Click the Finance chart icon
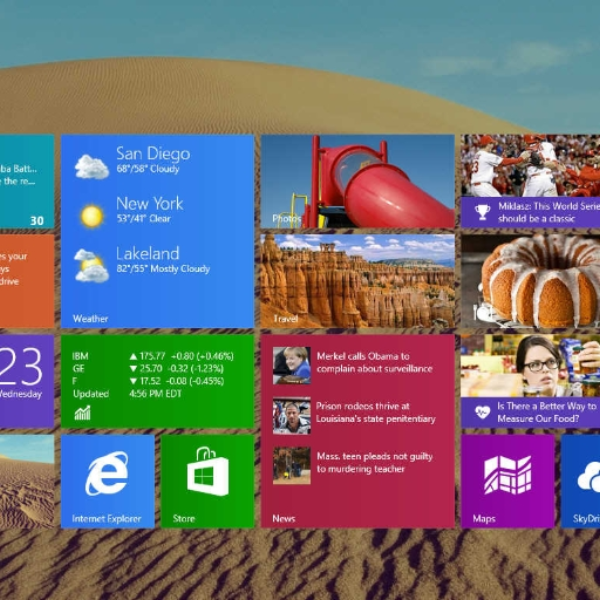The width and height of the screenshot is (600, 600). (83, 412)
